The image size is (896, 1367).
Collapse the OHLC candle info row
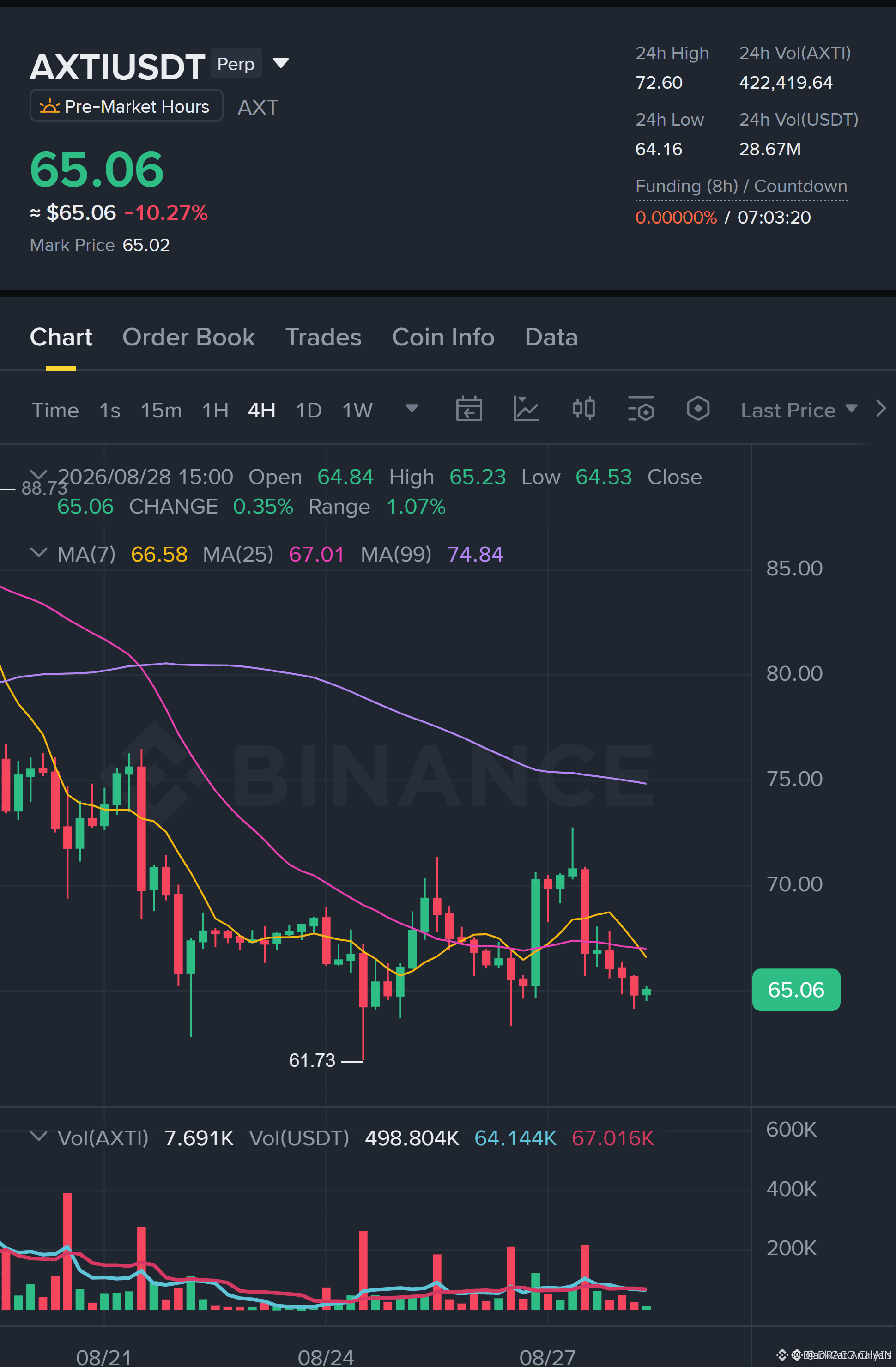(x=38, y=474)
